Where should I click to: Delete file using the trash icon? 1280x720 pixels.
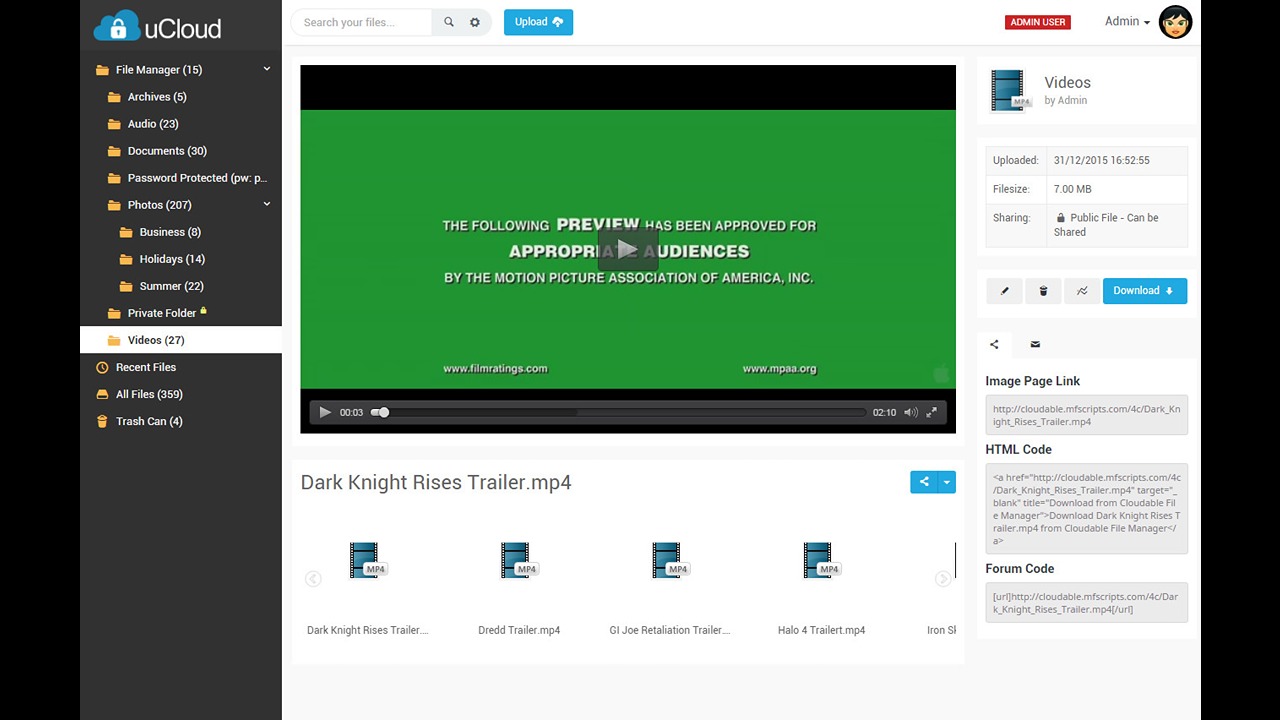coord(1043,291)
